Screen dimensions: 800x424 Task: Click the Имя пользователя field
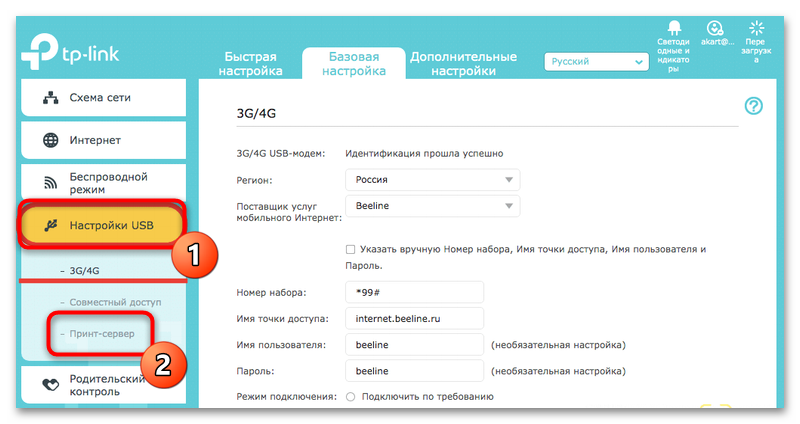coord(414,345)
